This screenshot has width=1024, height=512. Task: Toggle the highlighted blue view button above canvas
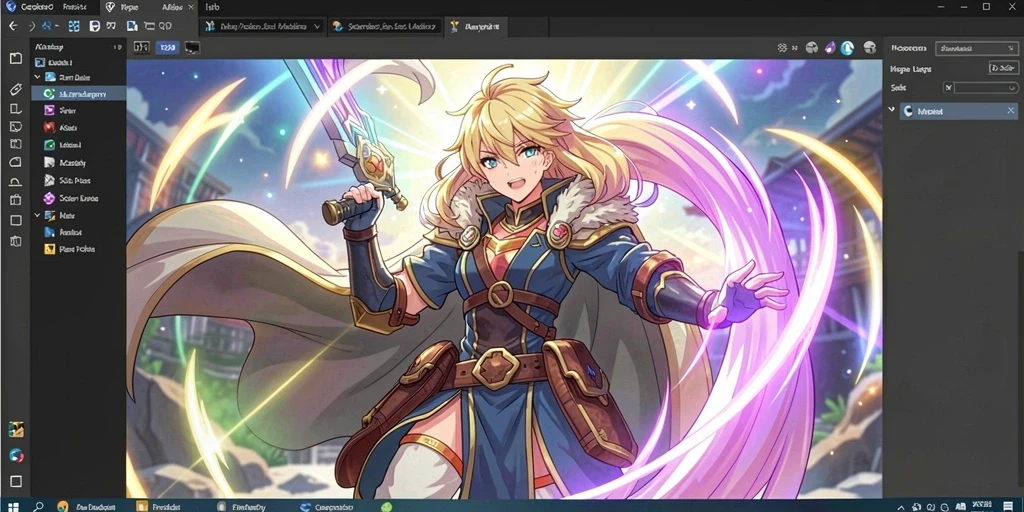(x=167, y=47)
